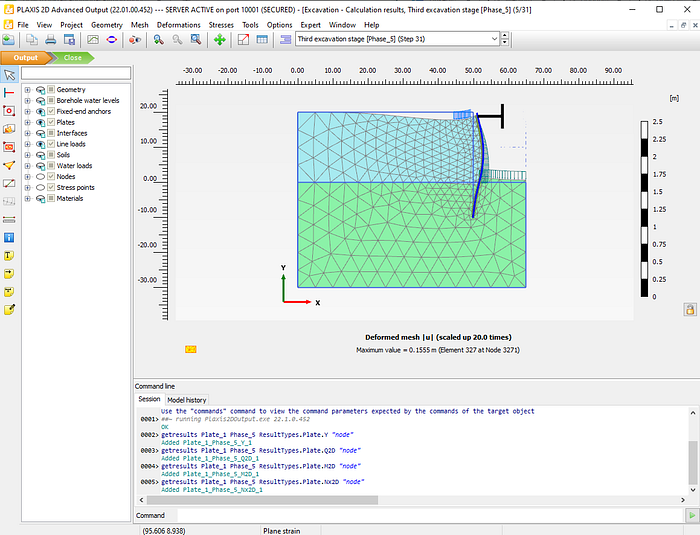Show Geometry using its eye icon
Screen dimensions: 700x535
click(x=40, y=89)
